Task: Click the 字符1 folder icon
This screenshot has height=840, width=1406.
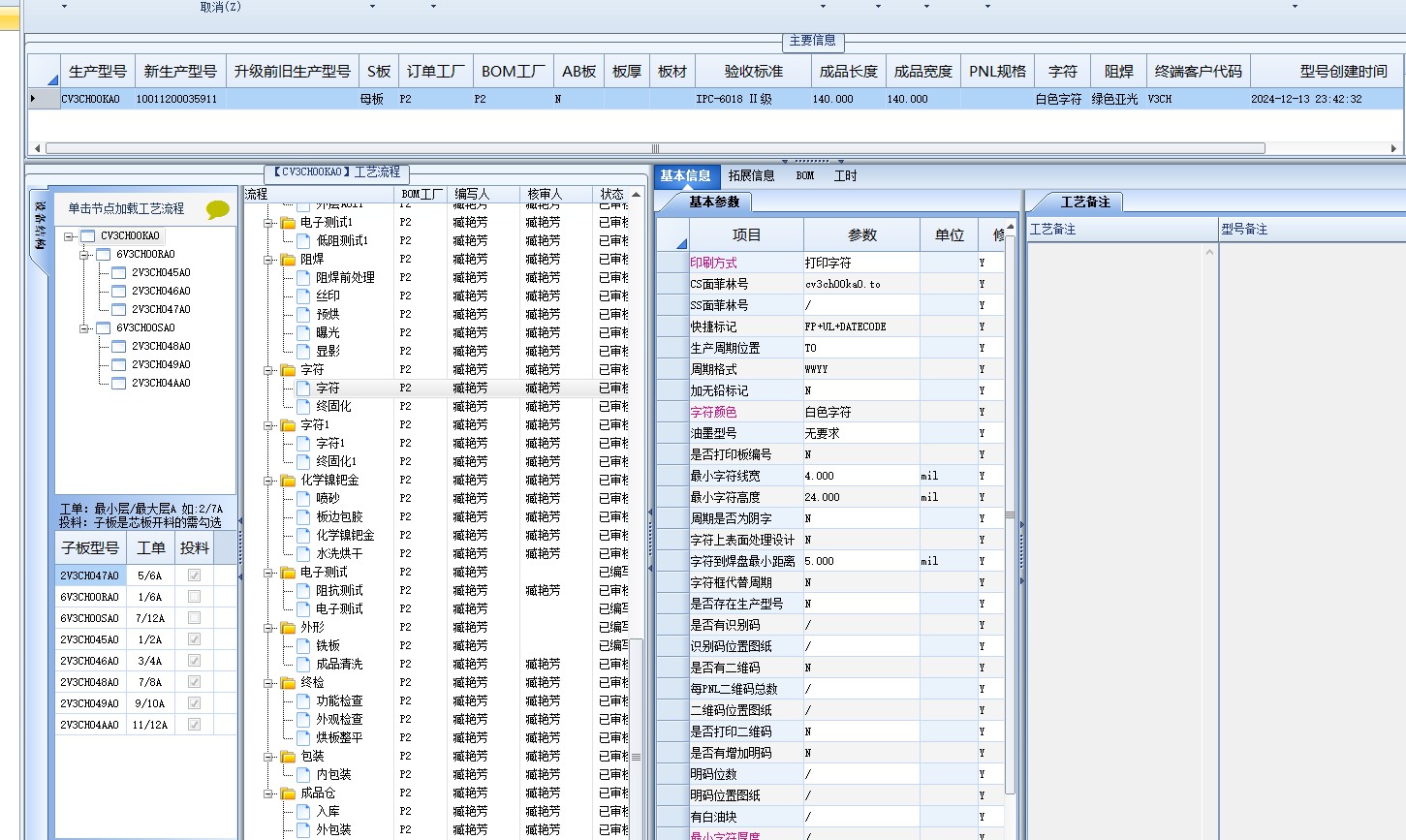Action: (288, 425)
